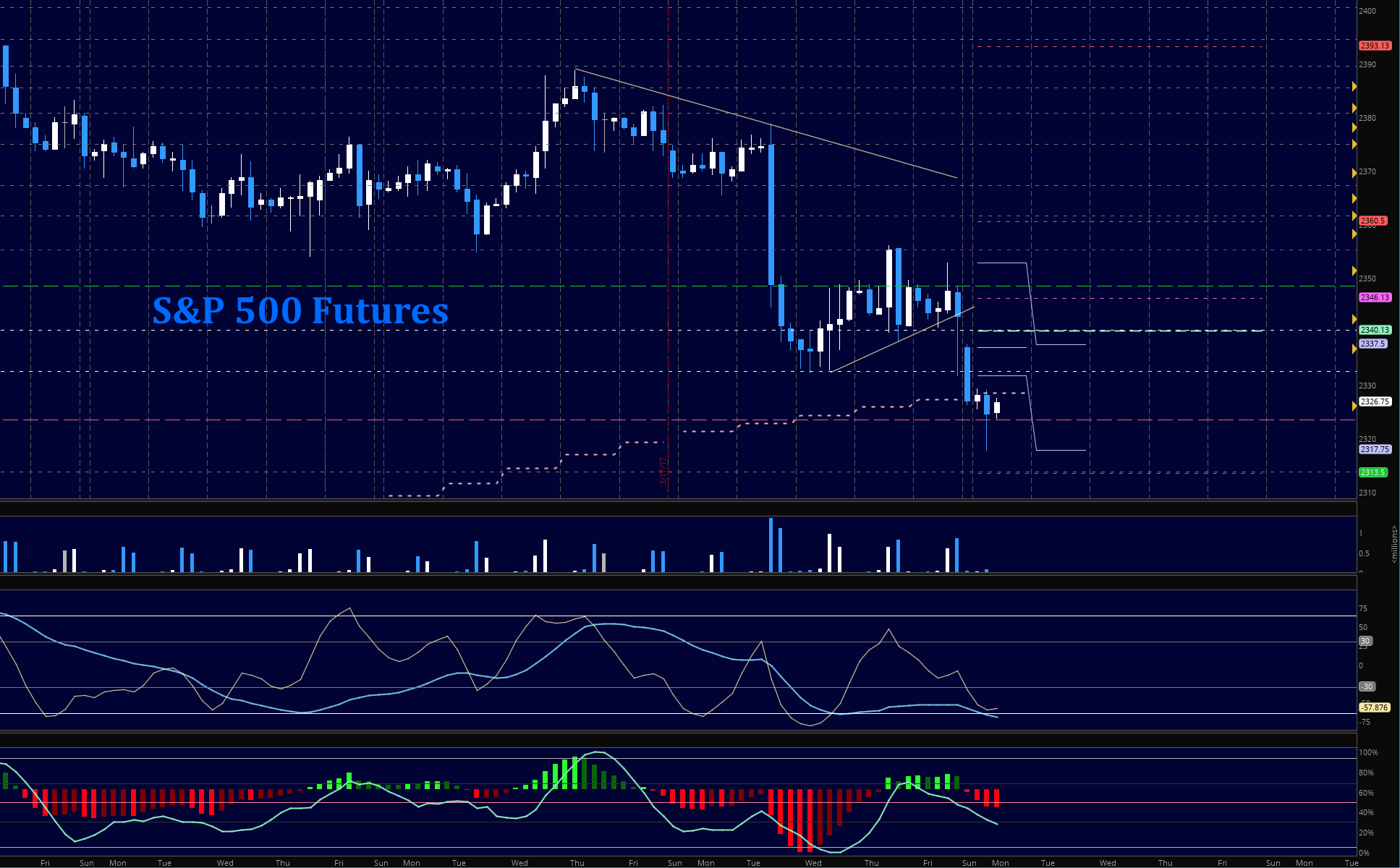Click the 100% label on the bottom indicator
The image size is (1400, 868).
pyautogui.click(x=1368, y=752)
